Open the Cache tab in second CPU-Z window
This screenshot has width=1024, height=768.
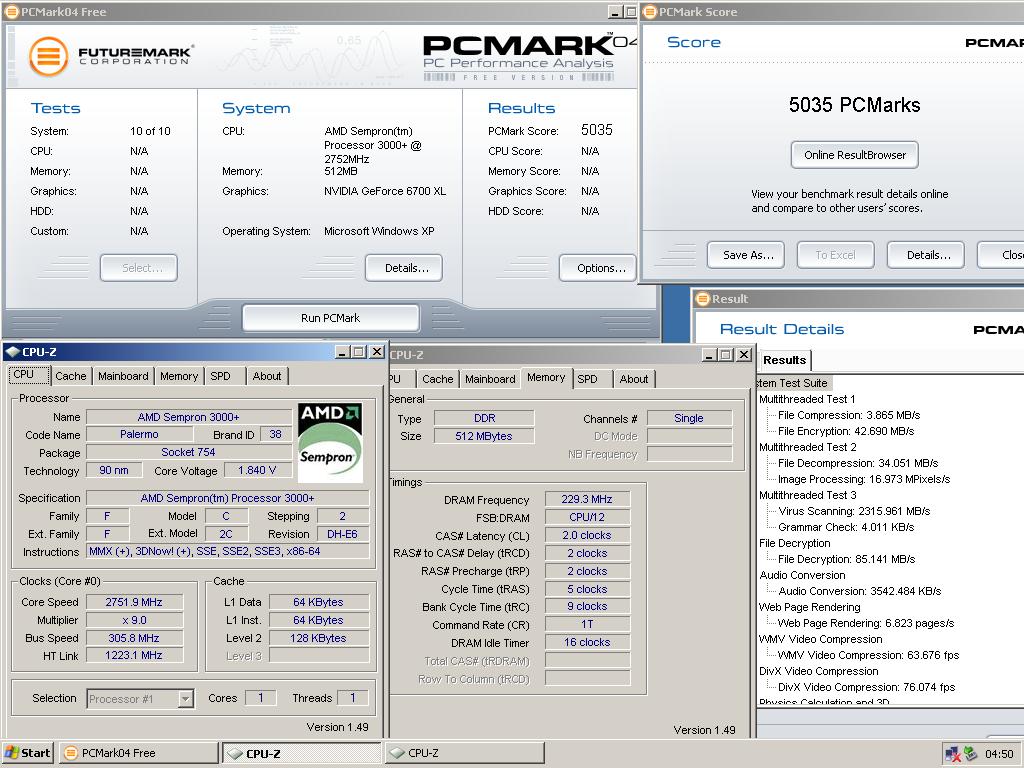coord(438,379)
